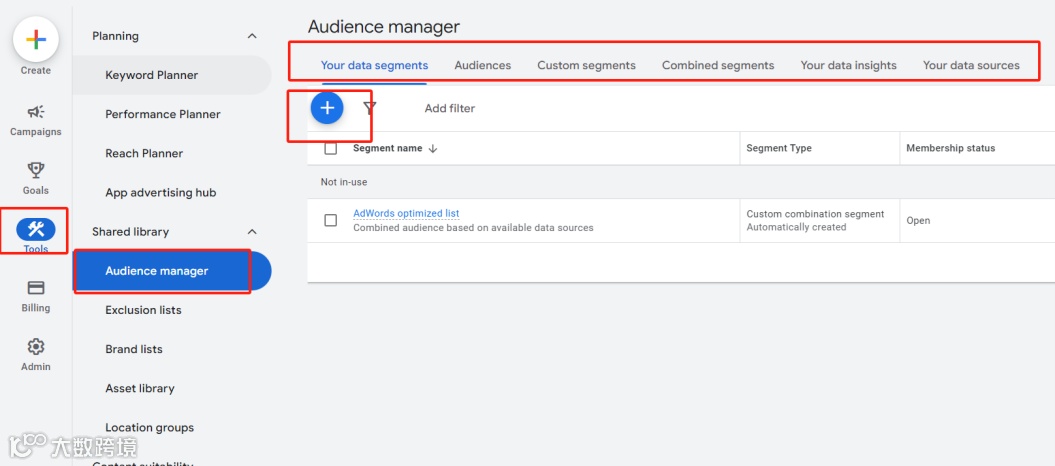Open Keyword Planner from the Planning menu
Image resolution: width=1055 pixels, height=466 pixels.
[152, 75]
